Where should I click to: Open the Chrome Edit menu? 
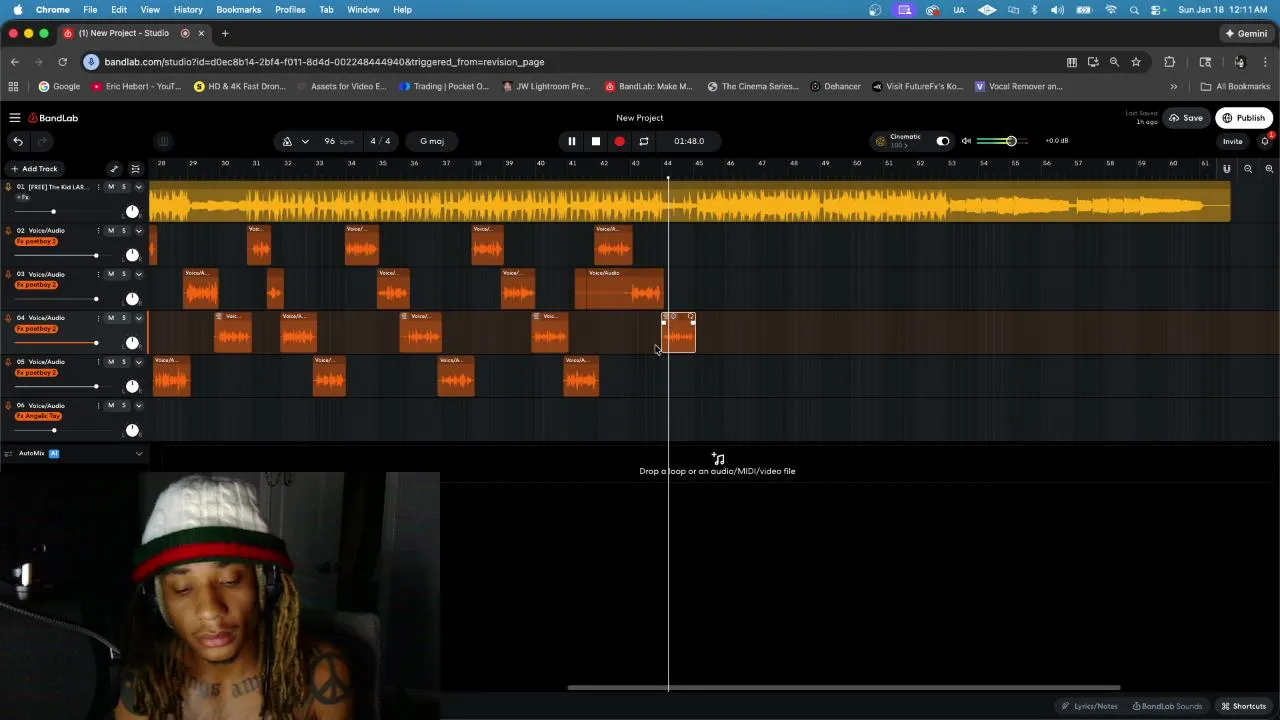[x=119, y=9]
